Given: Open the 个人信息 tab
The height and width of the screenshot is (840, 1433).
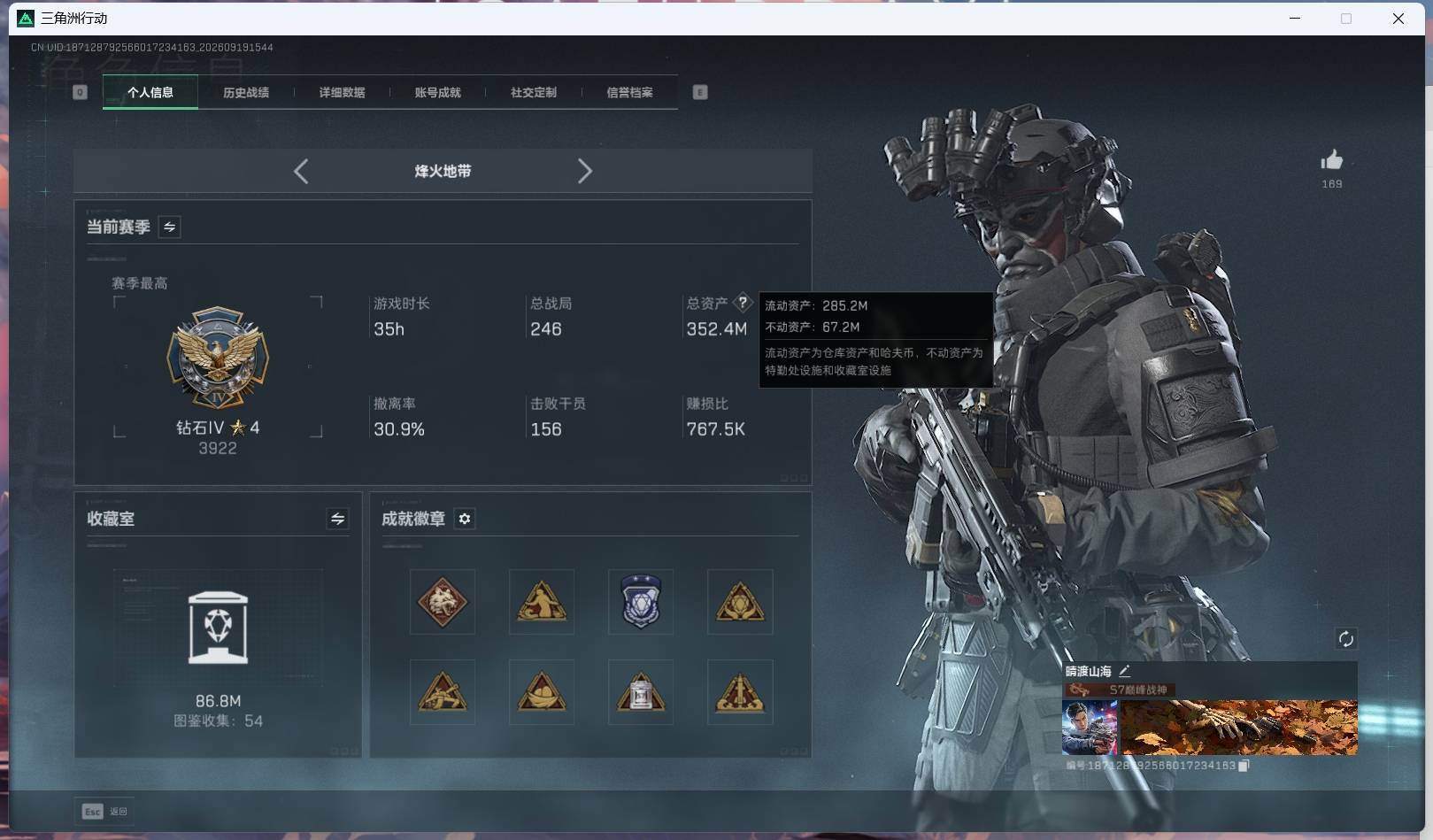Looking at the screenshot, I should 150,92.
